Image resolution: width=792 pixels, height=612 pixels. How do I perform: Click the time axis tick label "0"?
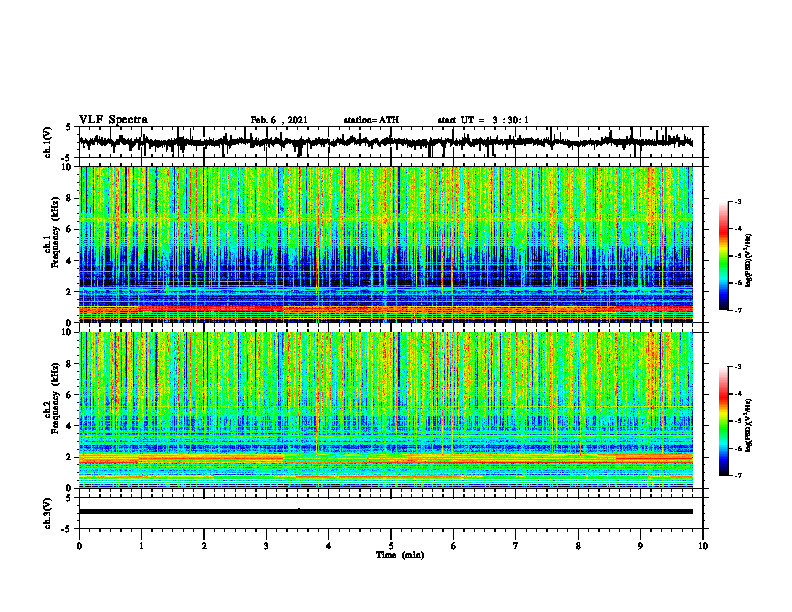(x=79, y=546)
